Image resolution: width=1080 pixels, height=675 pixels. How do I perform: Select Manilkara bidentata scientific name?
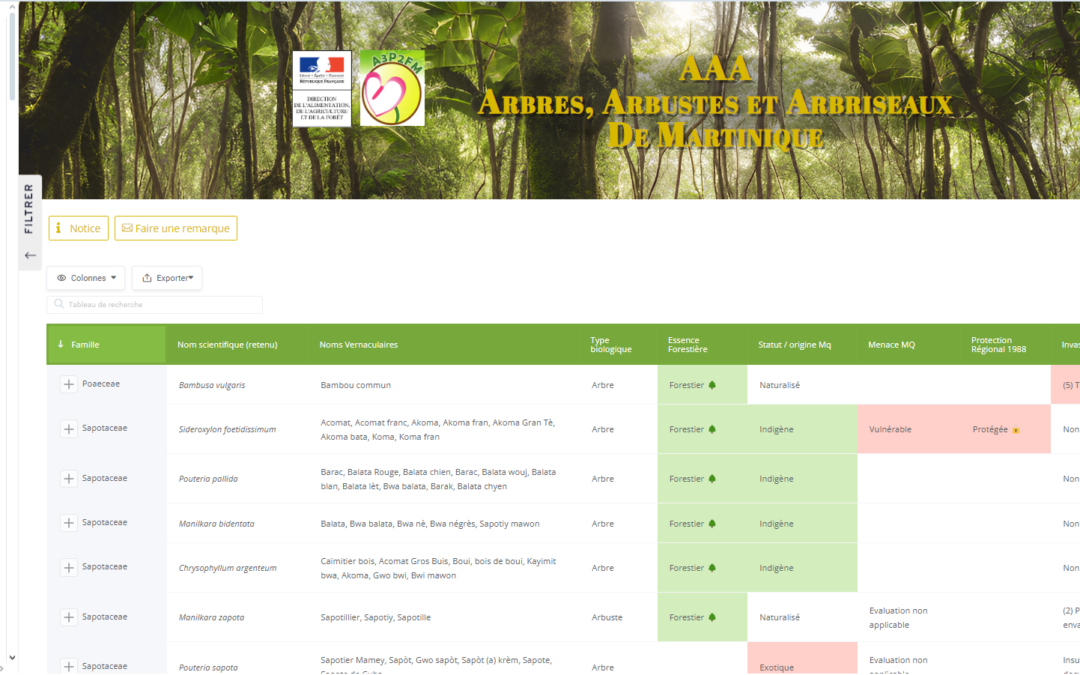coord(216,523)
